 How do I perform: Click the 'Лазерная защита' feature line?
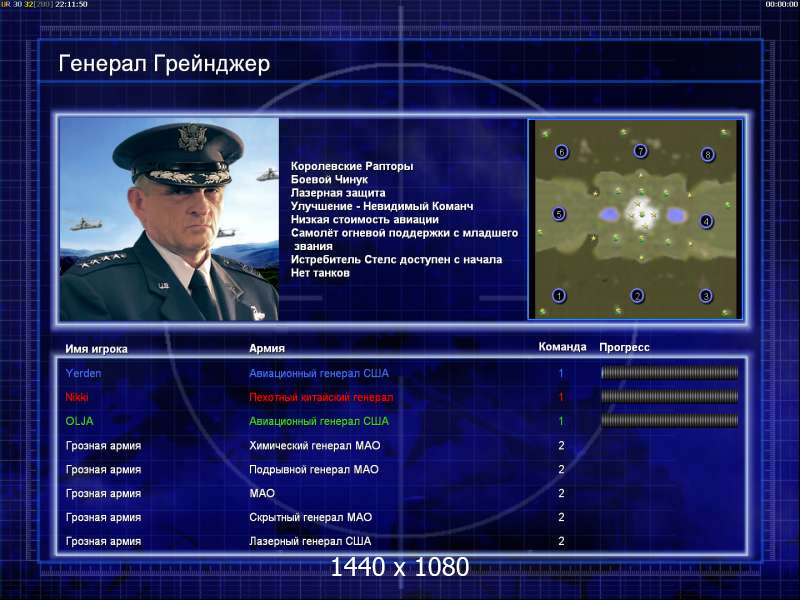[338, 193]
